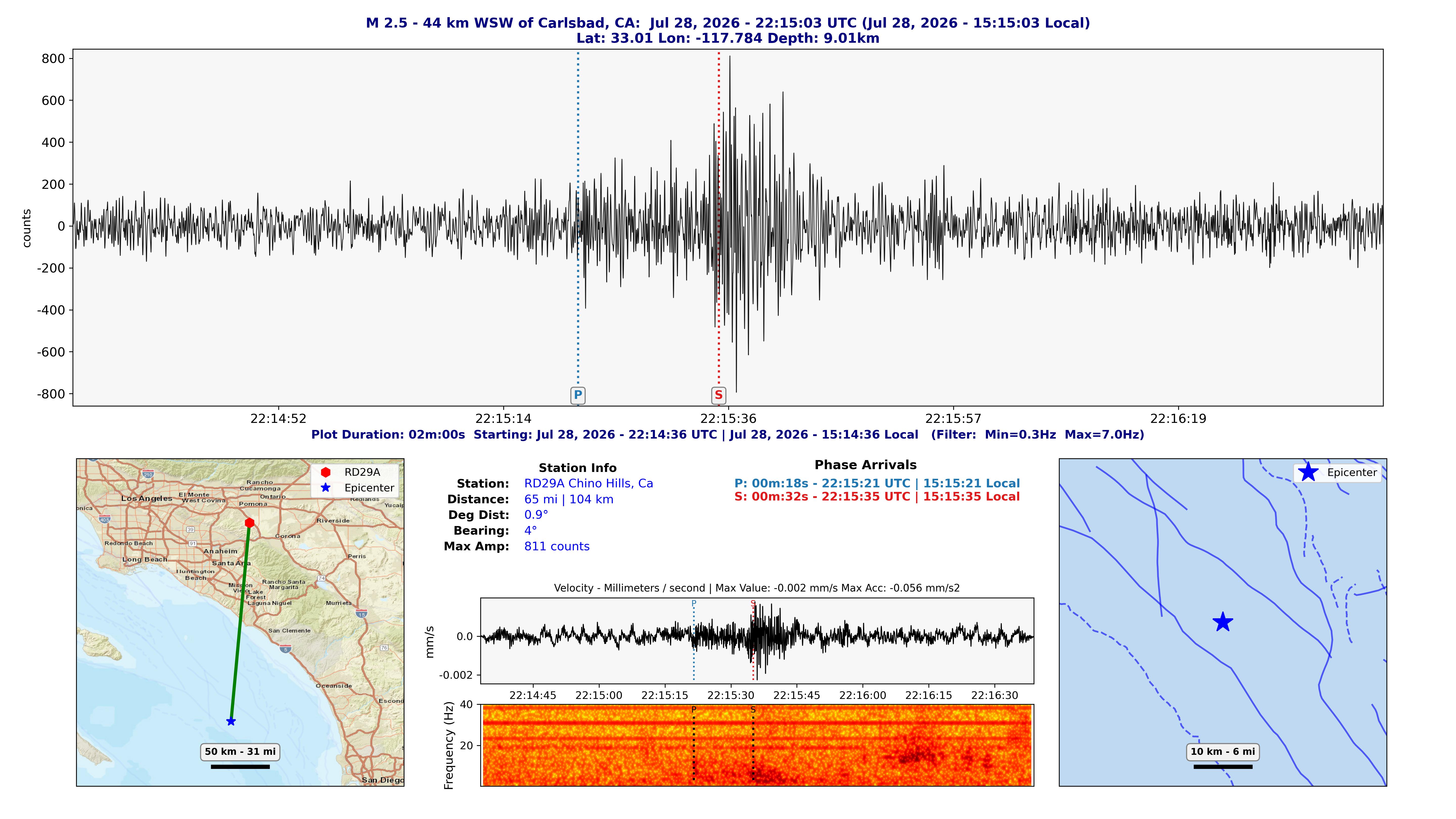Screen dimensions: 1456x819
Task: Click the black scale bar under '10 km - 6 mi'
Action: (x=1223, y=767)
